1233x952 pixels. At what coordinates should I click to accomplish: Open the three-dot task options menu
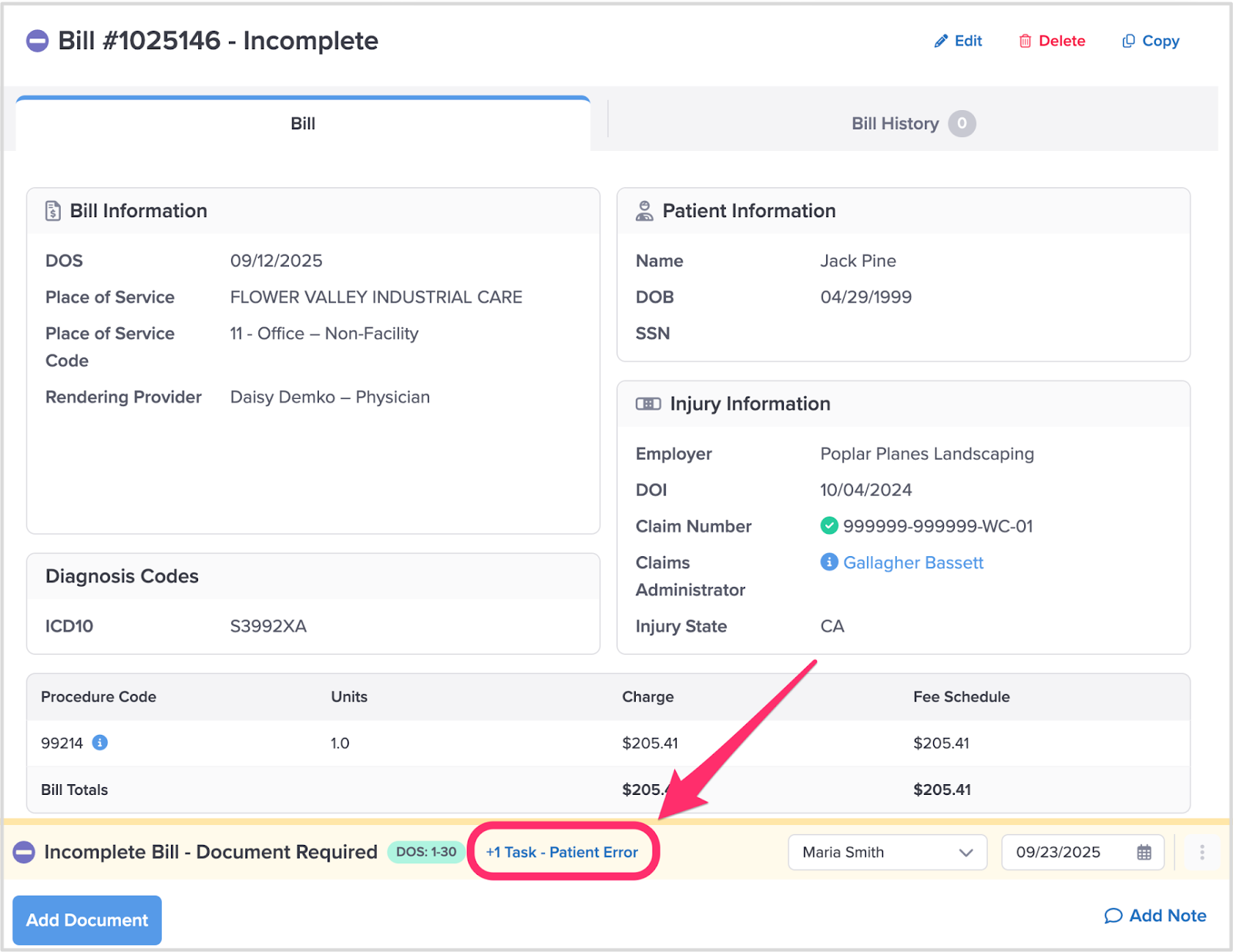(x=1201, y=853)
